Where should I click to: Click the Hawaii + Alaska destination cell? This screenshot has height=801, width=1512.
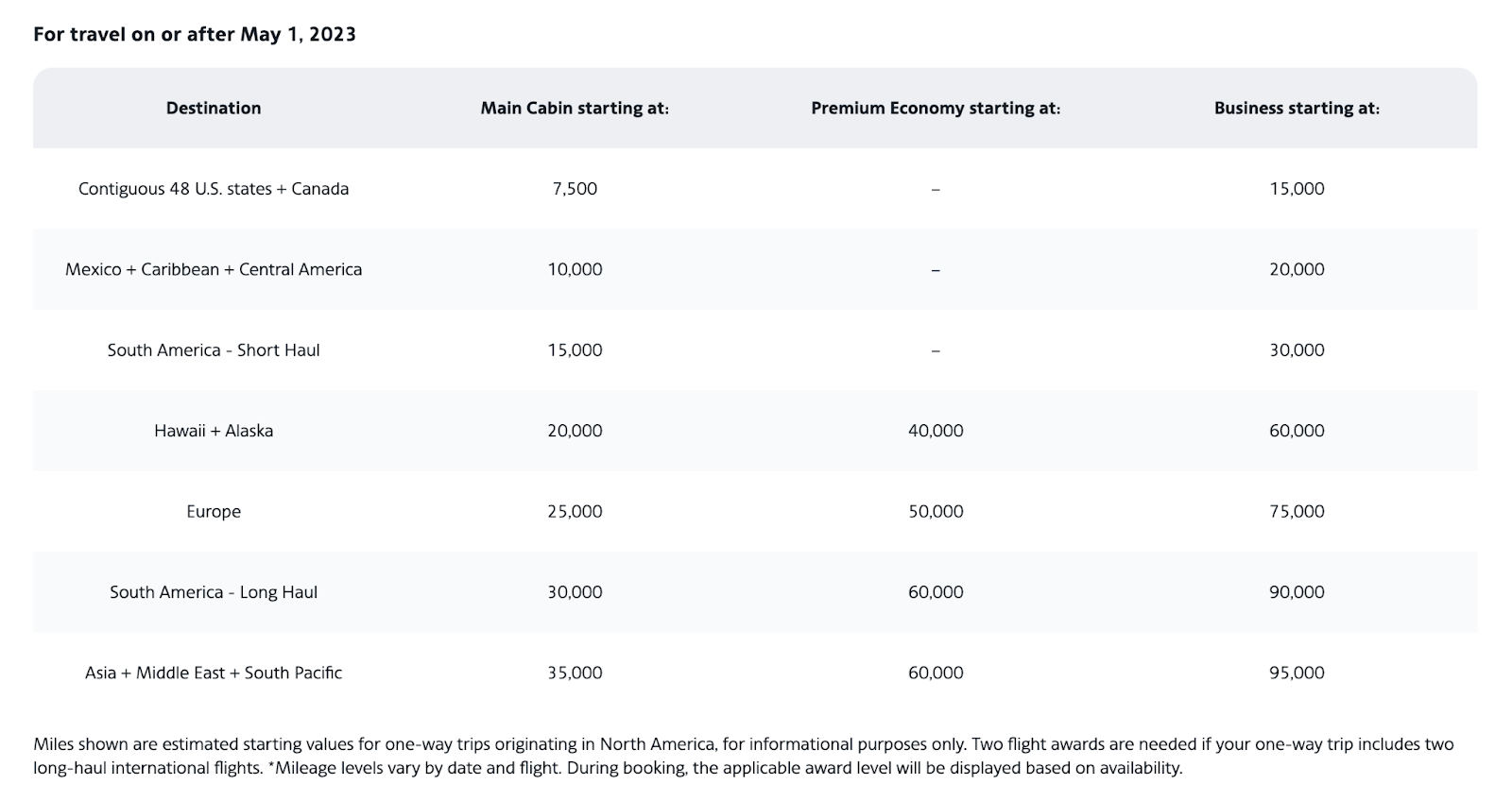(214, 431)
